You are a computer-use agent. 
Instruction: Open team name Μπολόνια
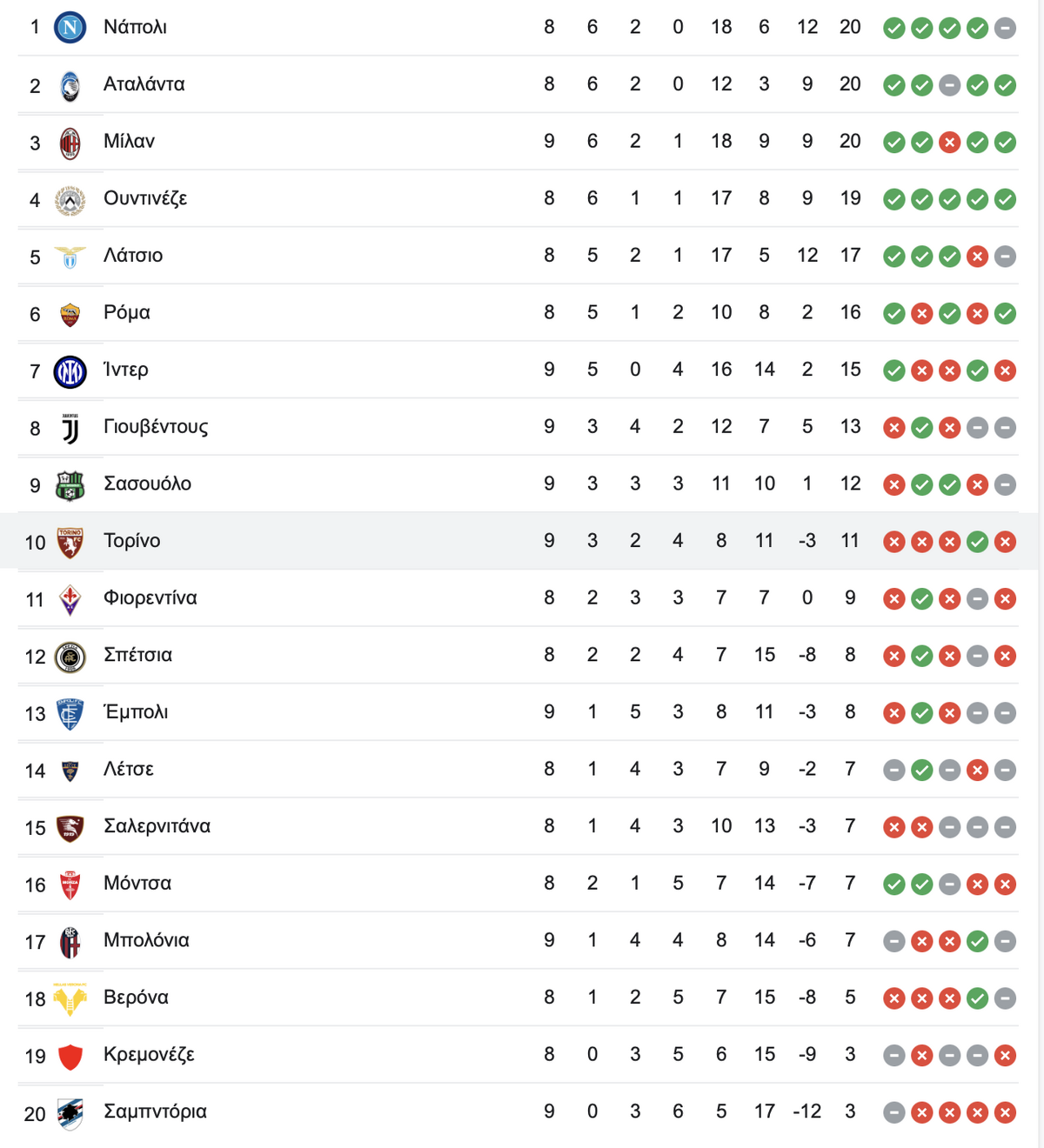coord(146,940)
